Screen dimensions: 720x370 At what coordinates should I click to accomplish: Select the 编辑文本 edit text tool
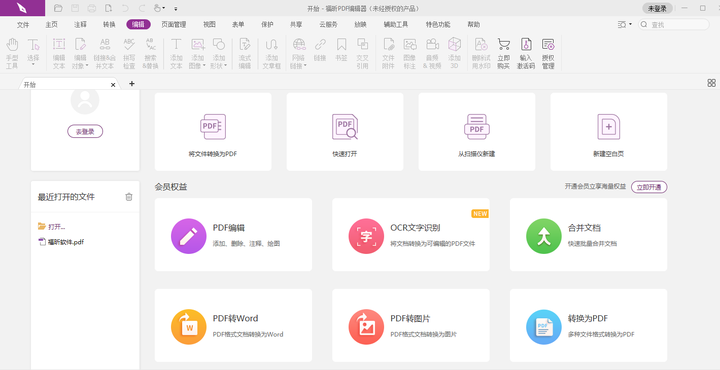coord(59,53)
